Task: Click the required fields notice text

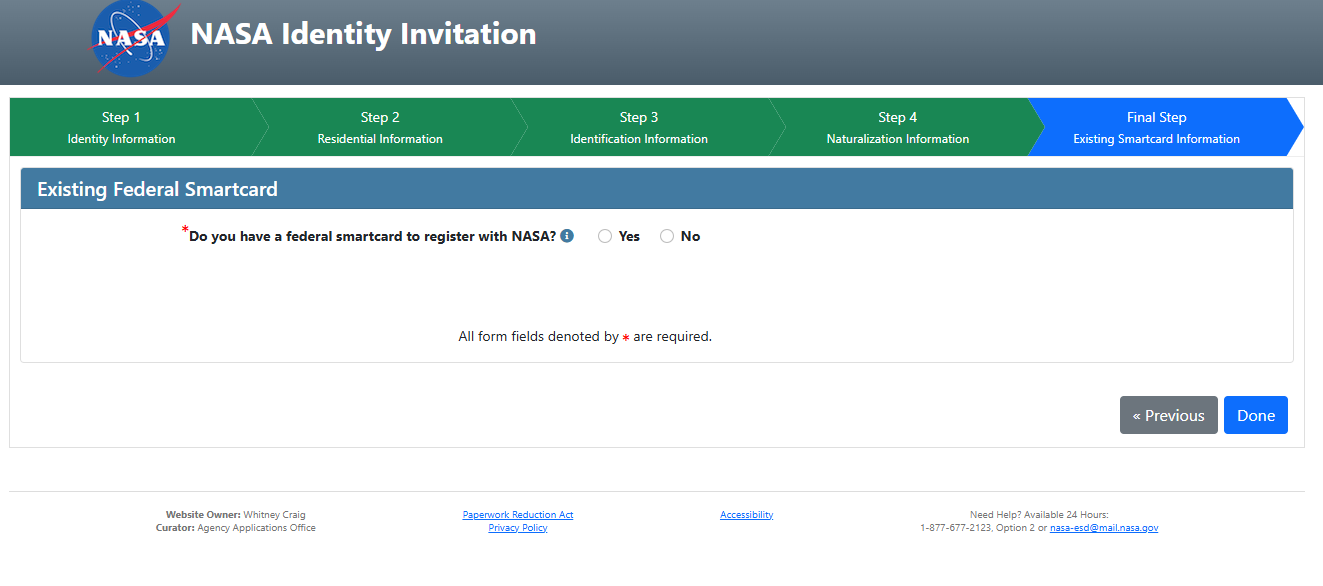Action: (585, 337)
